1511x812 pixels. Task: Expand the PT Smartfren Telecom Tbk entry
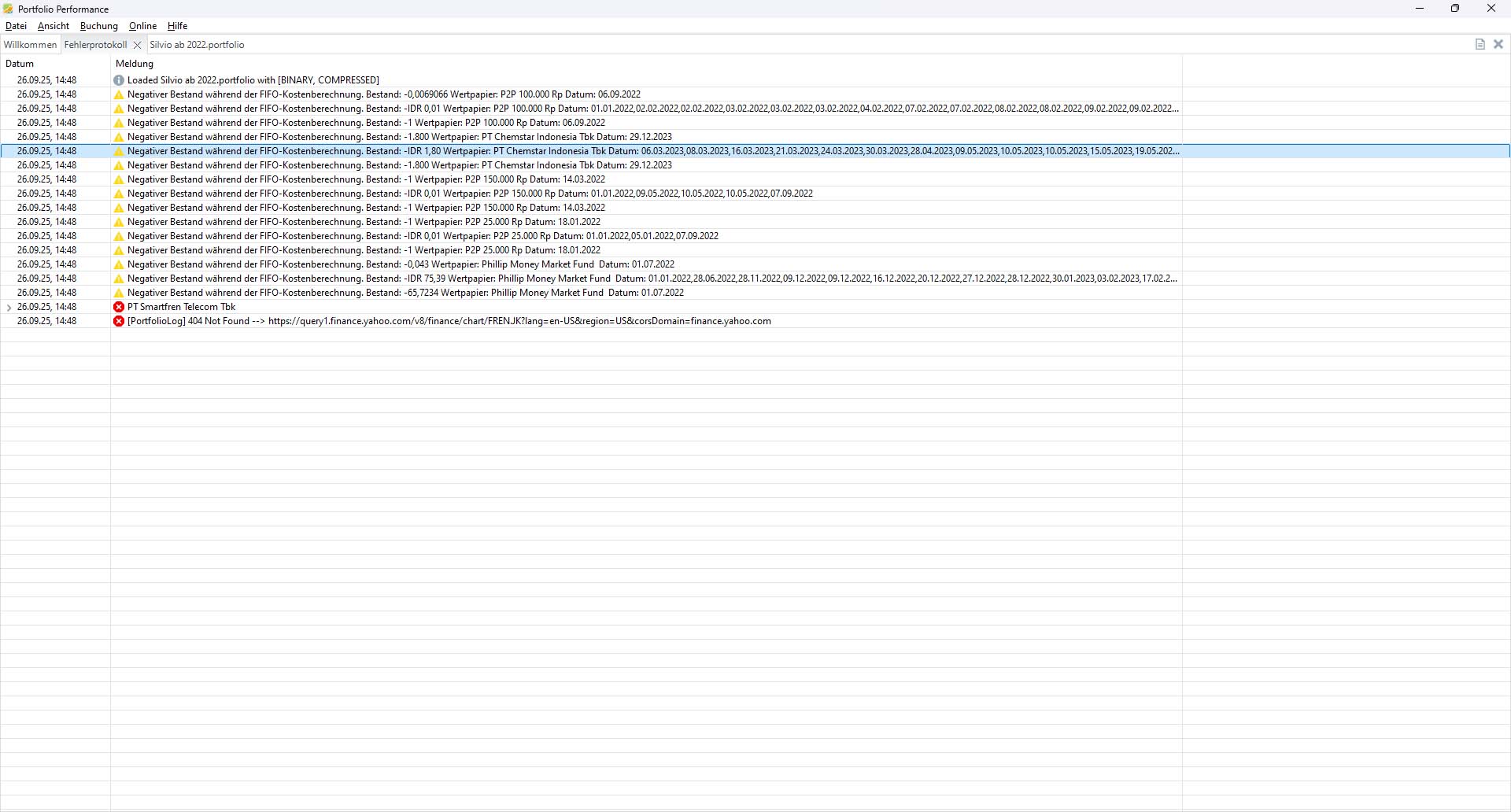(9, 308)
